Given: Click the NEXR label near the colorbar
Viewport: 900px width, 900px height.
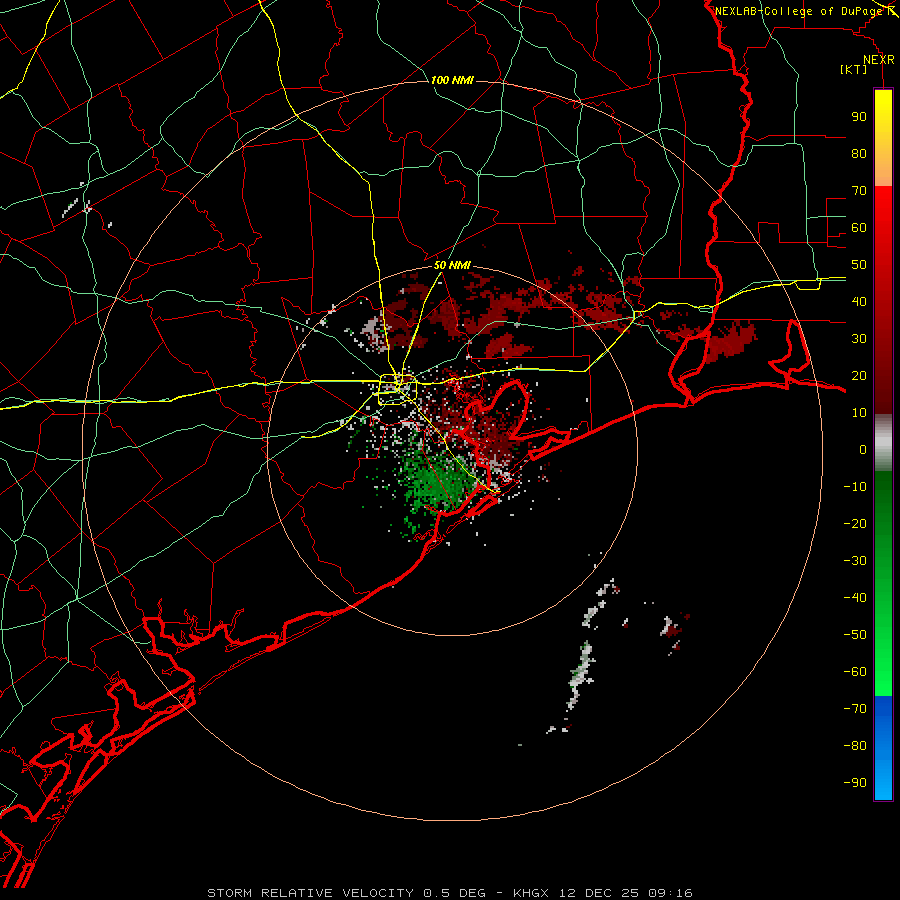Looking at the screenshot, I should coord(879,60).
